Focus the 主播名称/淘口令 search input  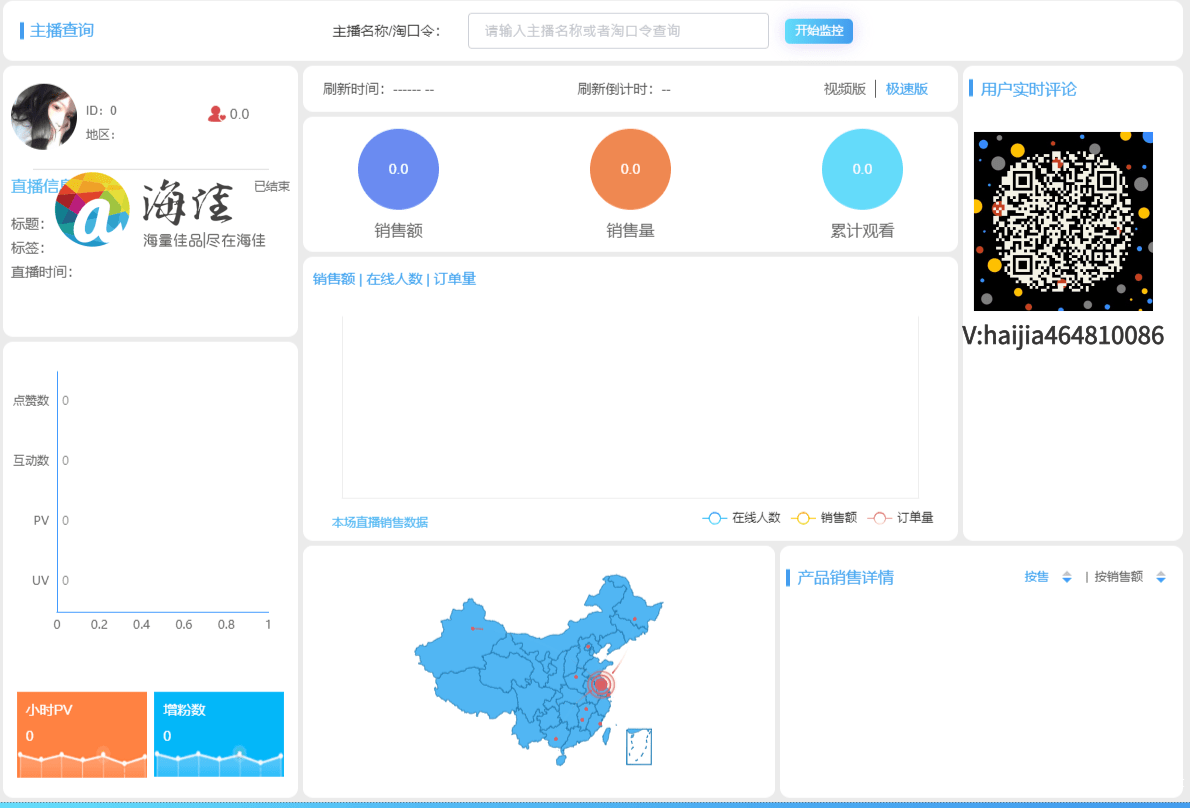coord(618,31)
